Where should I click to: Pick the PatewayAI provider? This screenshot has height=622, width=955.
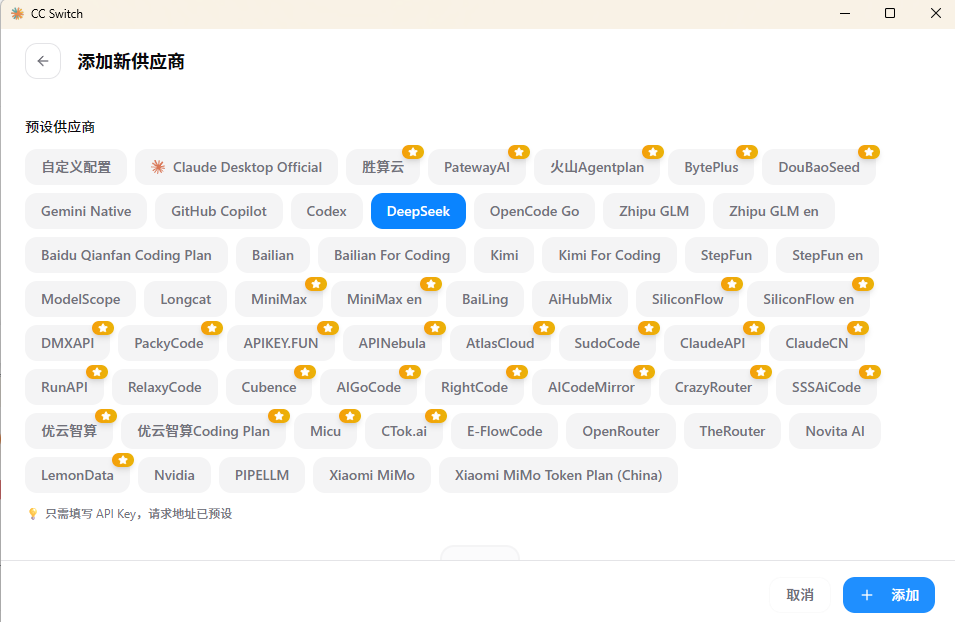click(476, 167)
